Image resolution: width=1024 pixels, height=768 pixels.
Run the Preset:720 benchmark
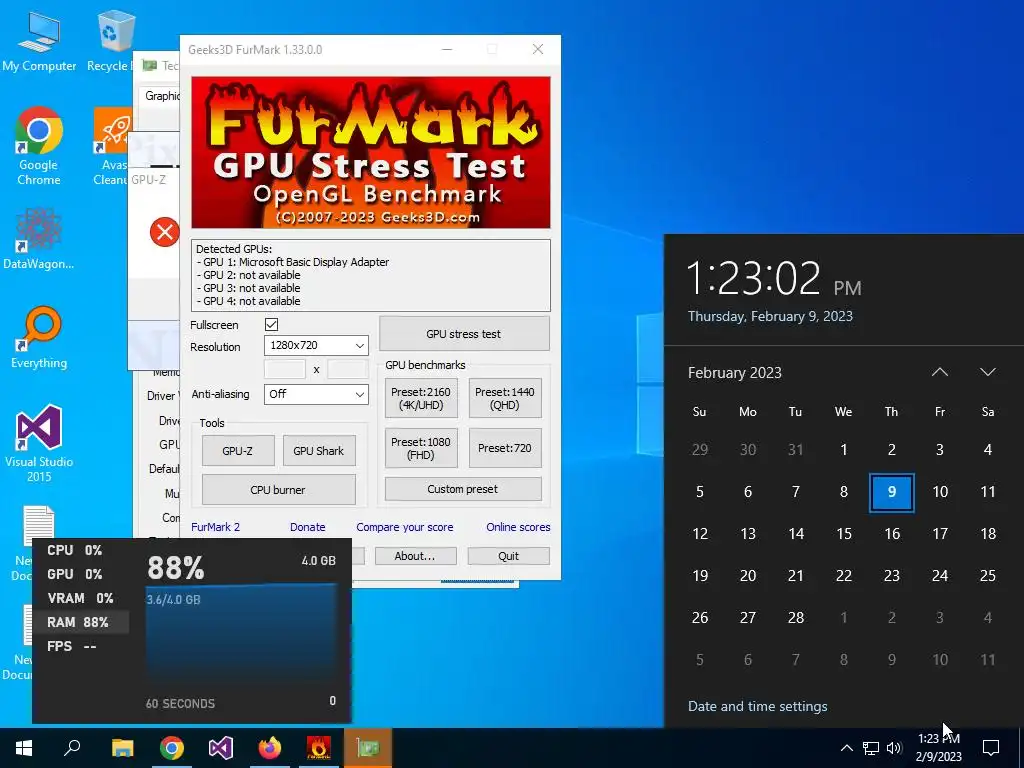click(505, 448)
